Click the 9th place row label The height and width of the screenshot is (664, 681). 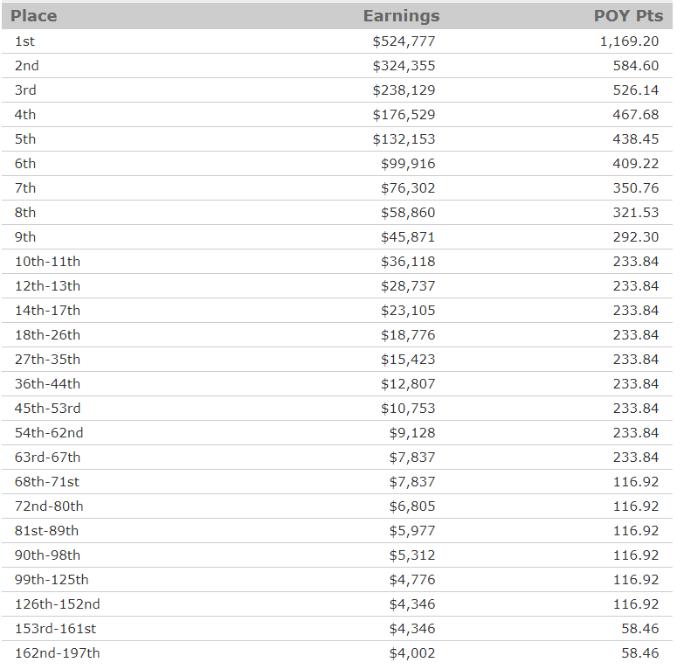click(25, 237)
